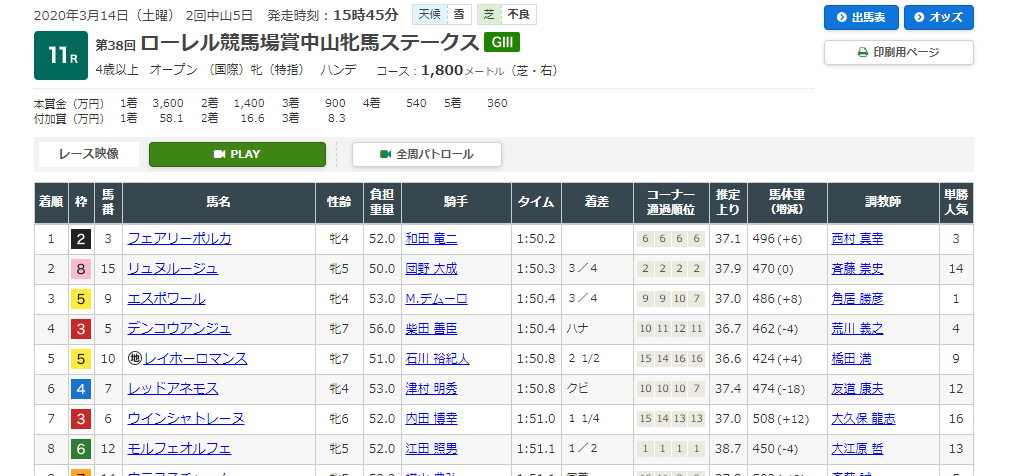Click the printer icon on 印刷用ページ
The image size is (1009, 476).
point(863,52)
